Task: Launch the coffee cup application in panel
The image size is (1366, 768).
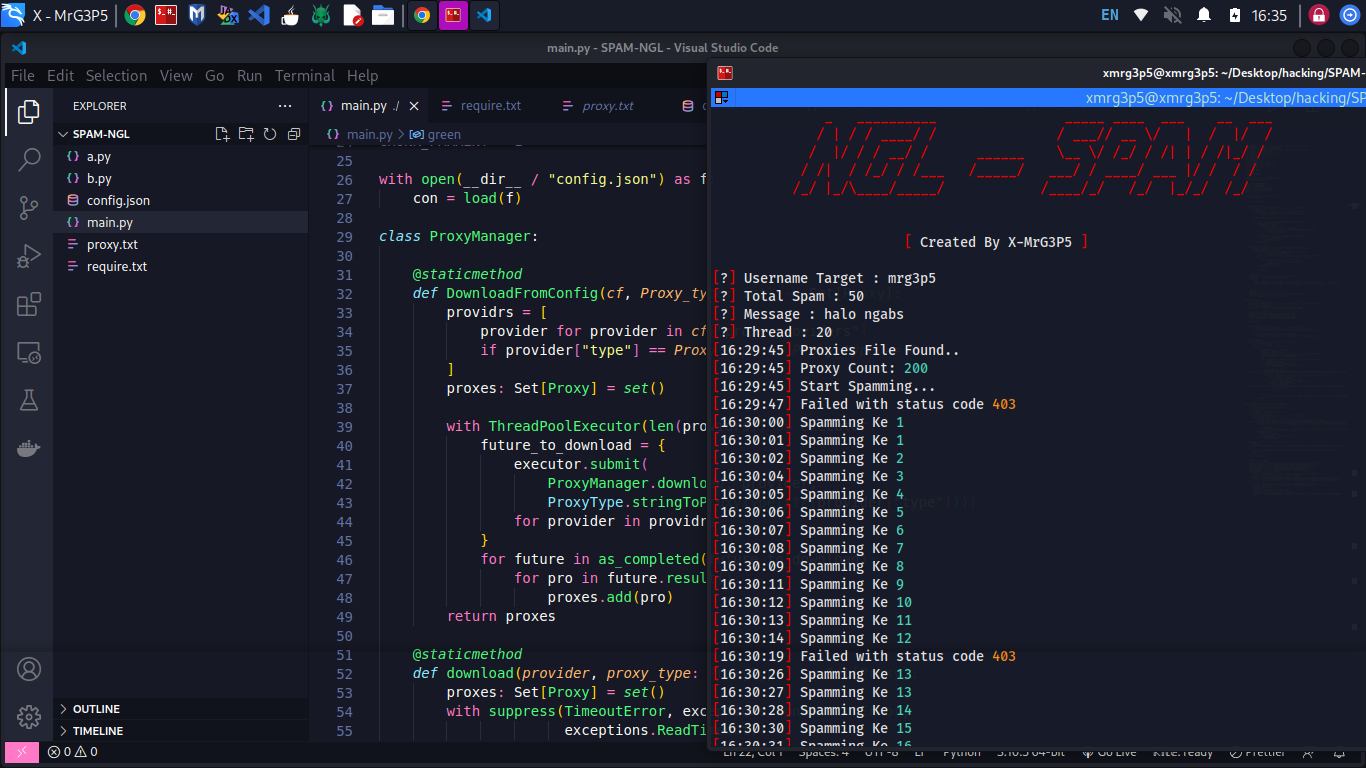Action: click(x=290, y=15)
